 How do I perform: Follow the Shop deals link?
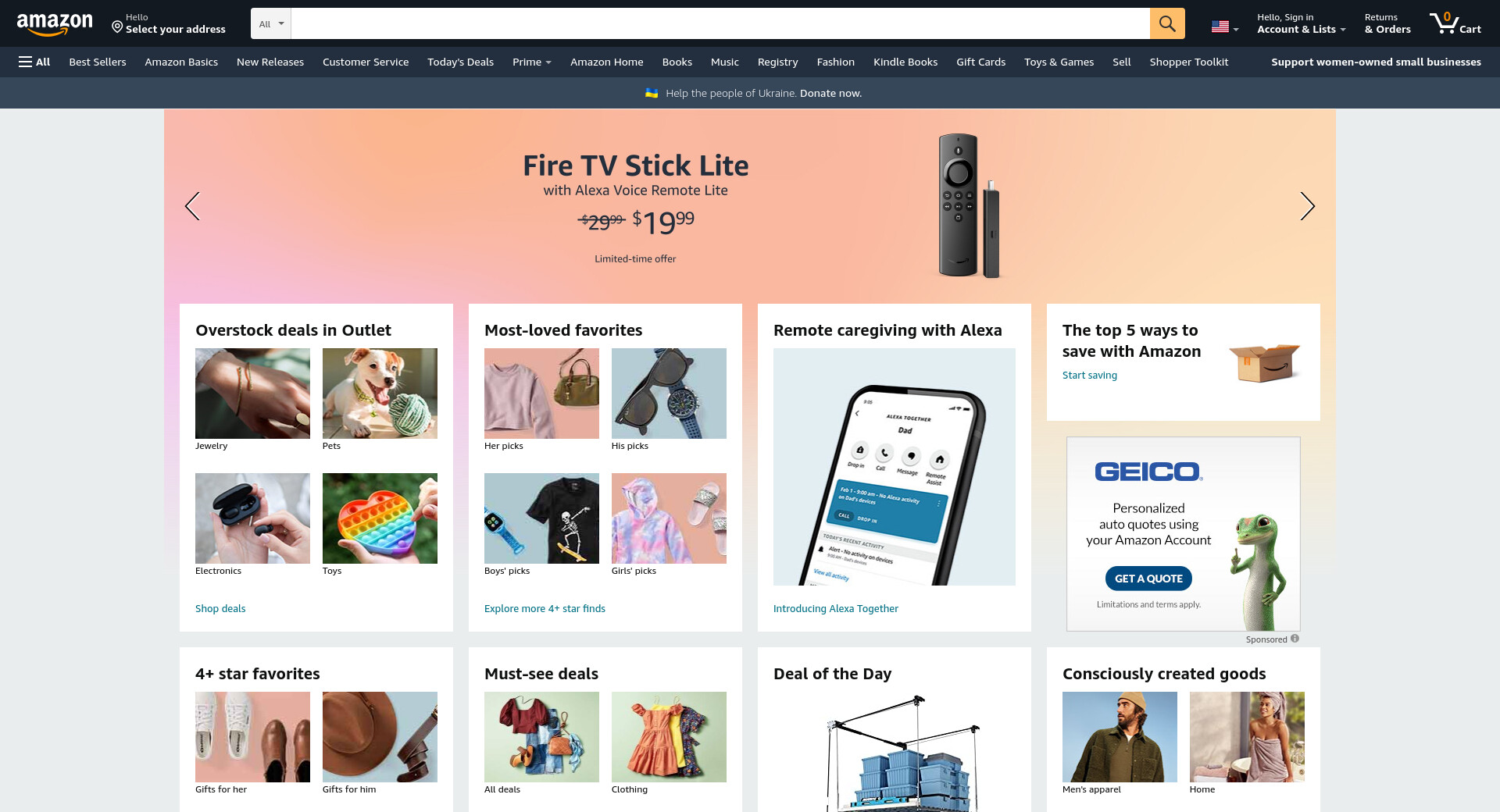[x=220, y=608]
